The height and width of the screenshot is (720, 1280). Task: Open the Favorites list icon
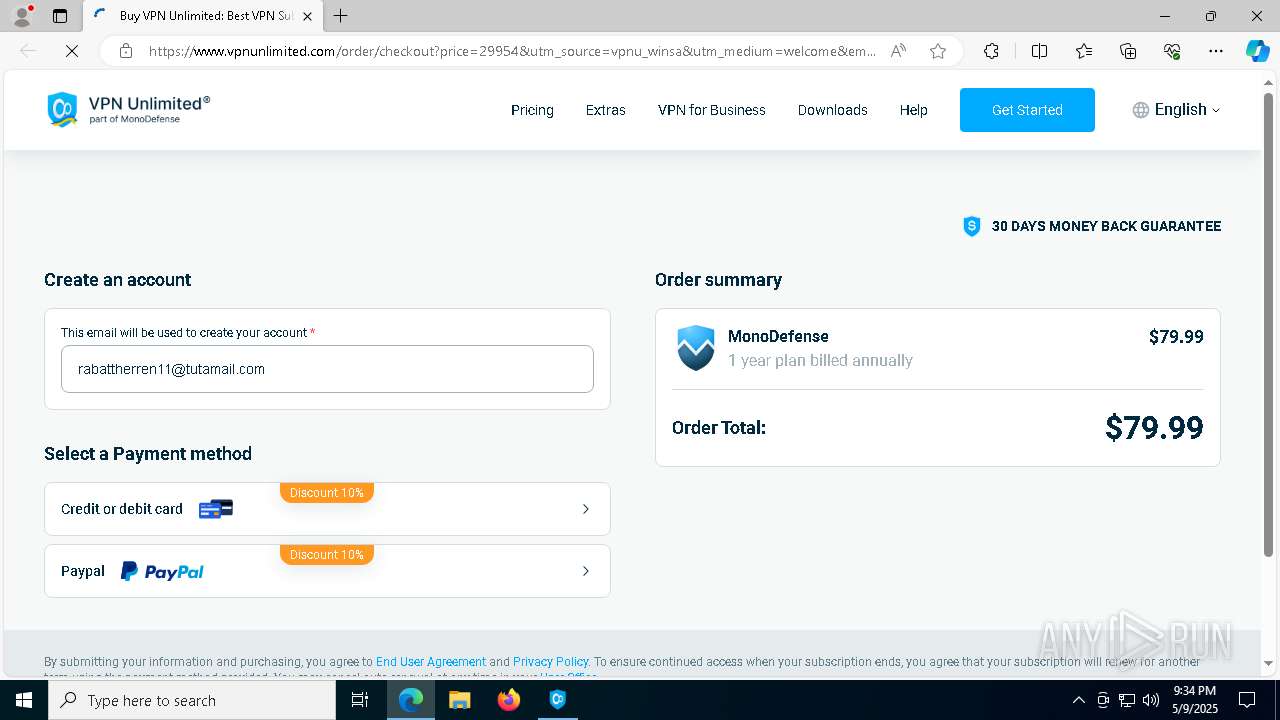(1084, 51)
